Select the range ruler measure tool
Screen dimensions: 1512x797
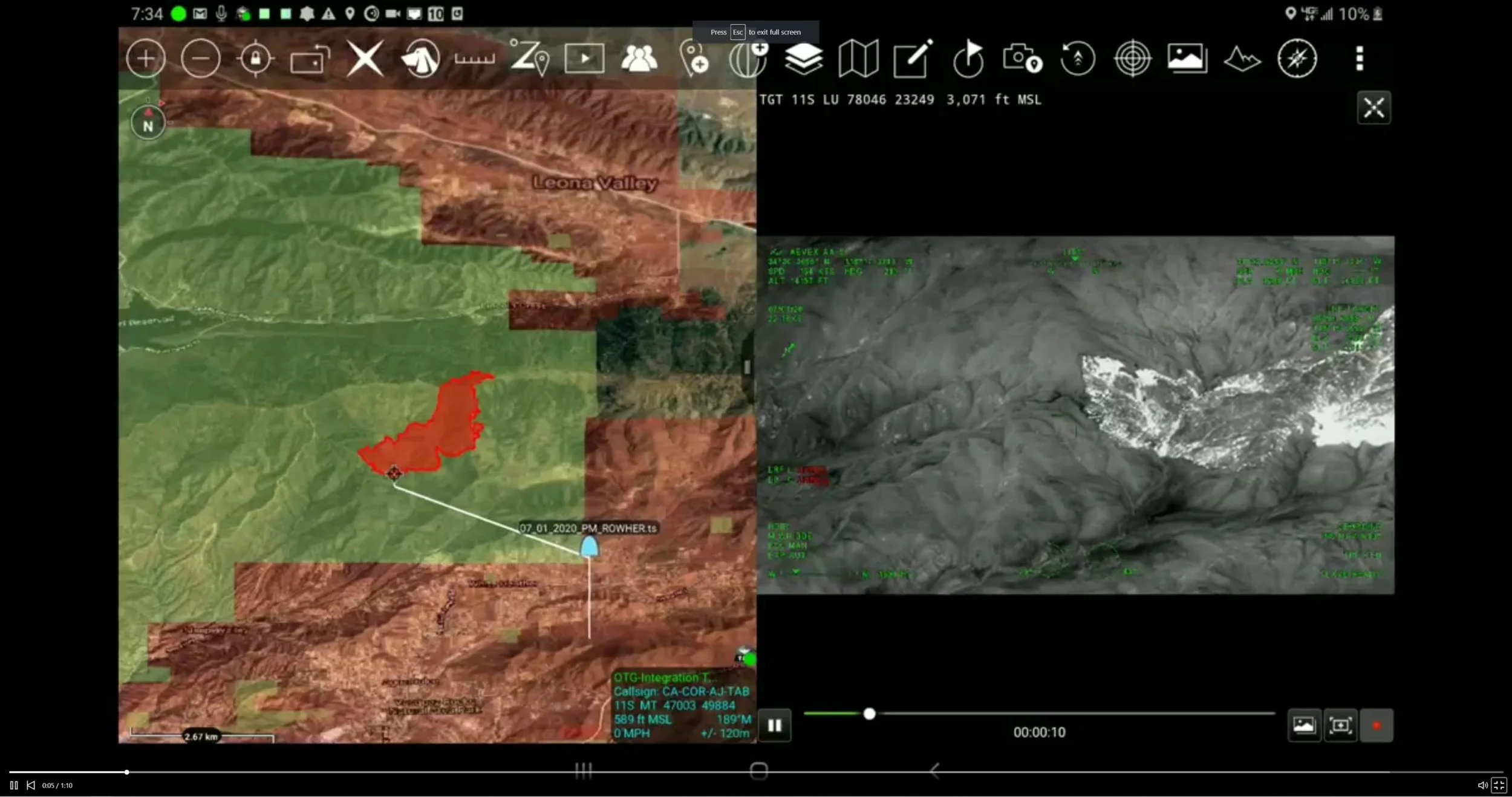coord(475,59)
